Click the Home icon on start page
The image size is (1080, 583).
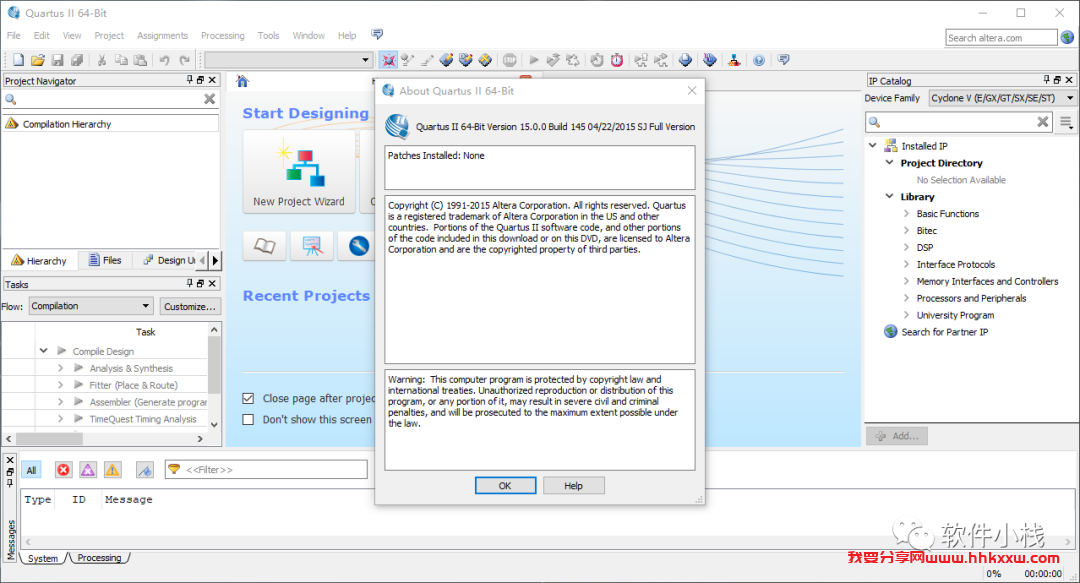(x=242, y=81)
